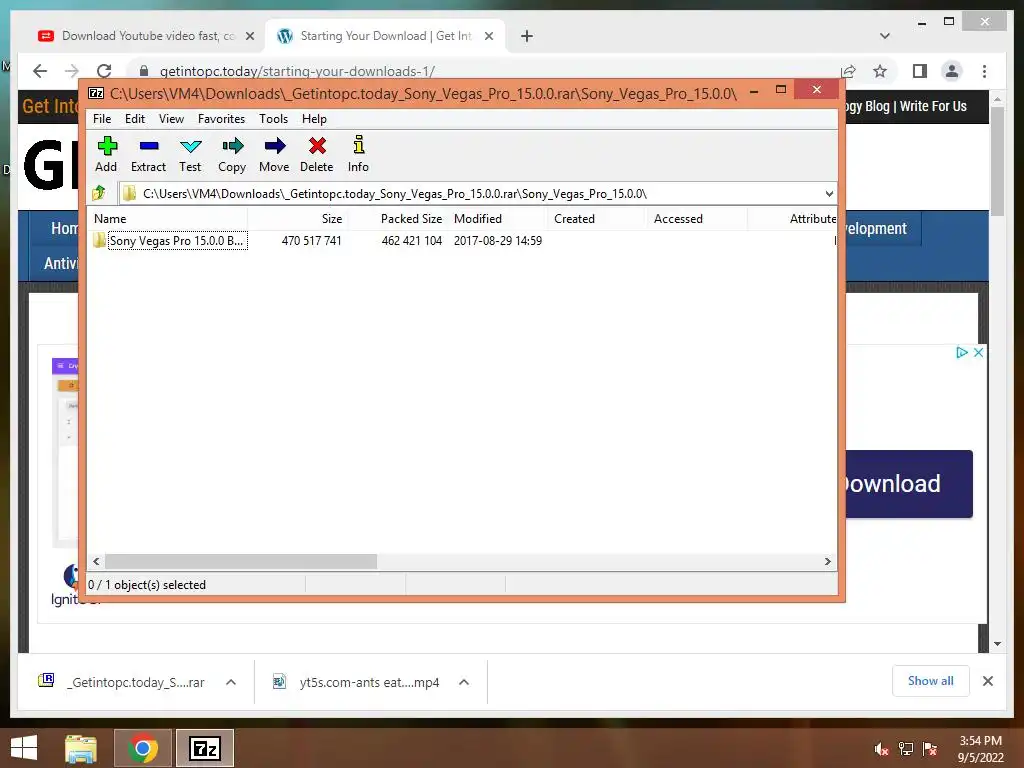Click 7-Zip icon in taskbar
This screenshot has width=1024, height=768.
[x=204, y=748]
